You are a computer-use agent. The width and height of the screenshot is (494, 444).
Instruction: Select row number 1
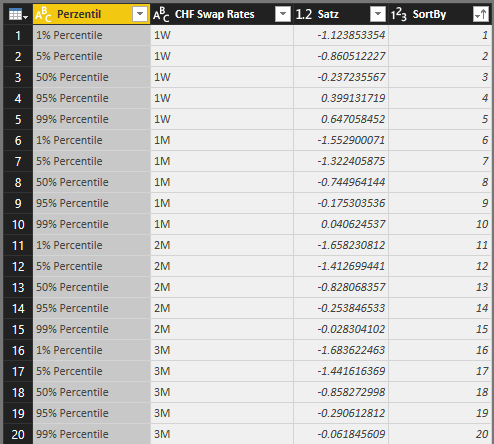pyautogui.click(x=18, y=35)
